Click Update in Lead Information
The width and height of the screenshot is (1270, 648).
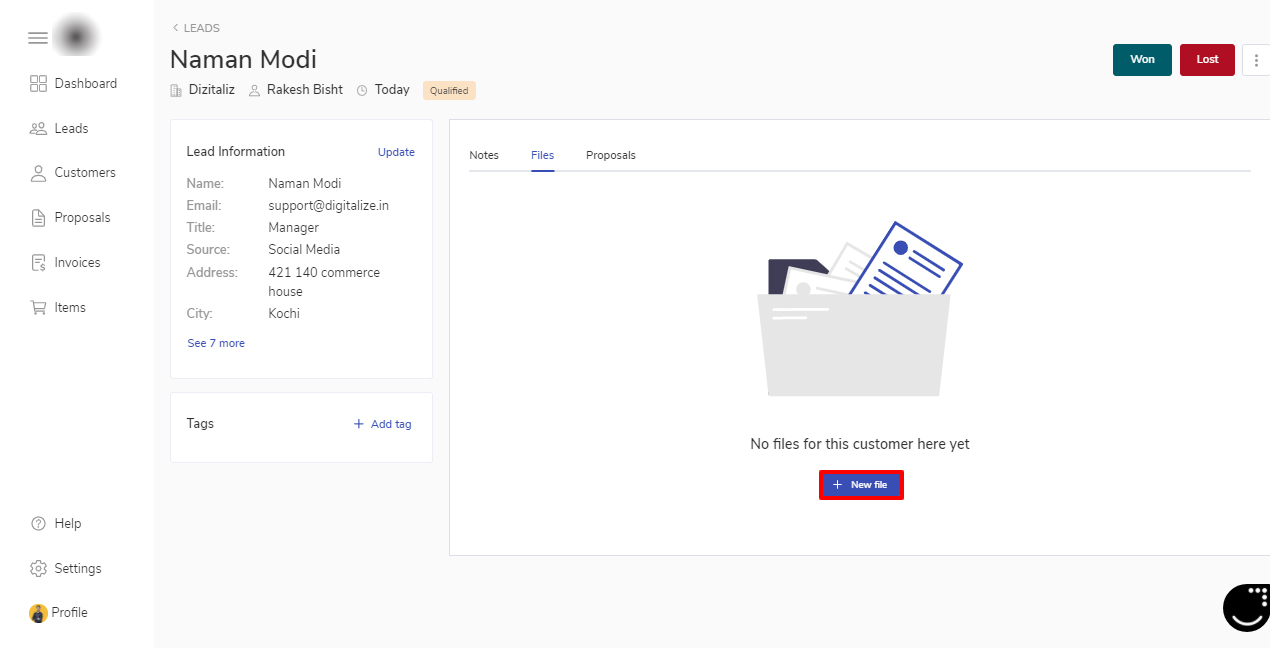396,152
